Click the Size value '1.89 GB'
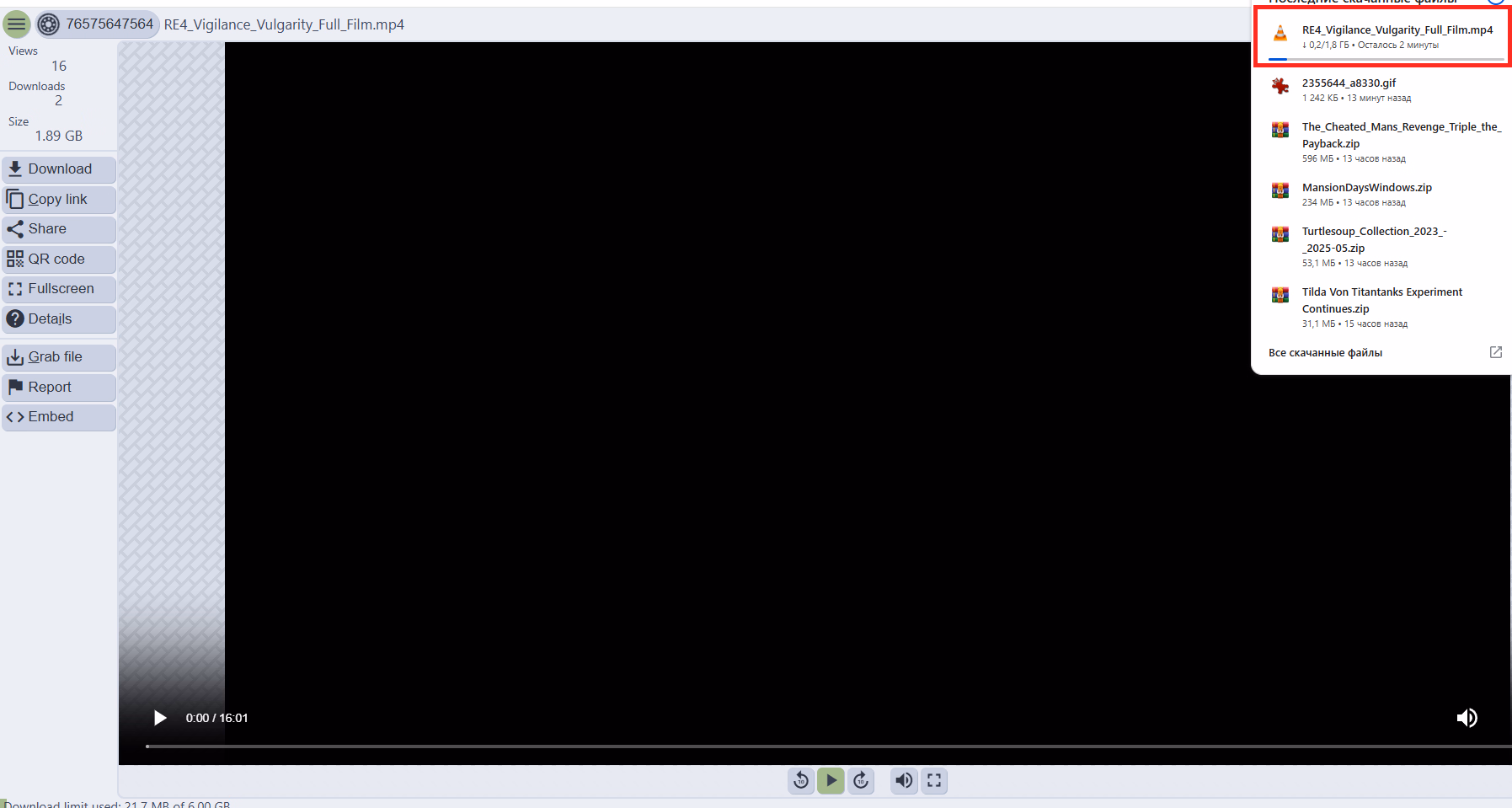This screenshot has height=808, width=1512. tap(59, 136)
